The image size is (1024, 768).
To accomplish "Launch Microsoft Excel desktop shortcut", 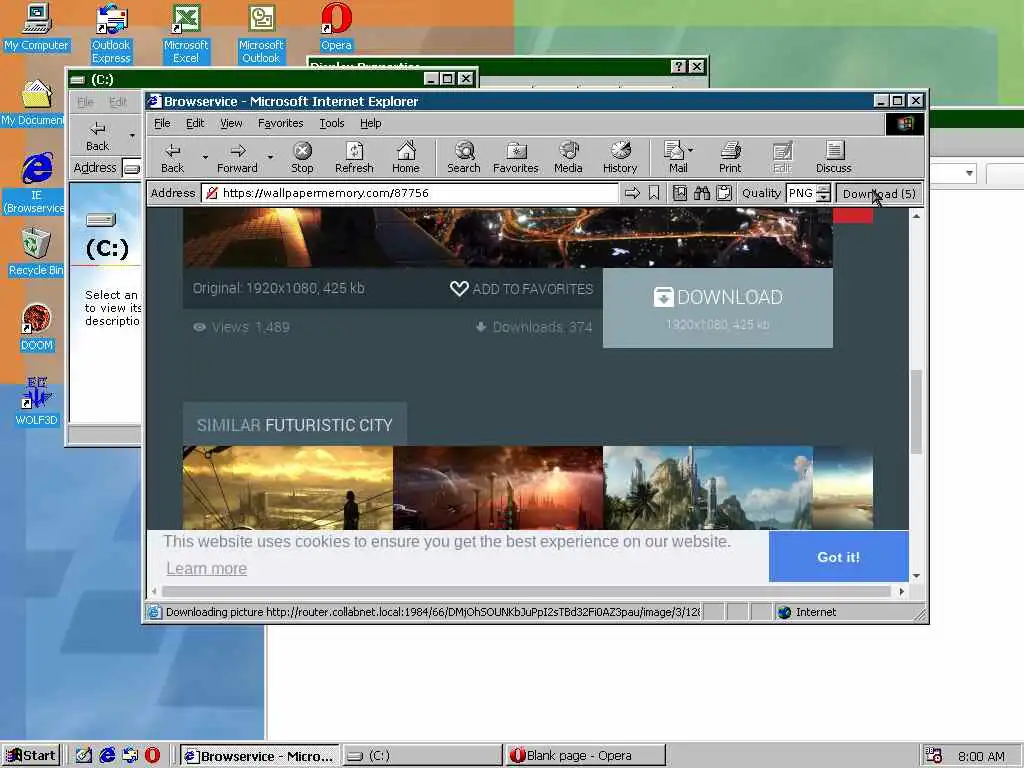I will coord(186,33).
